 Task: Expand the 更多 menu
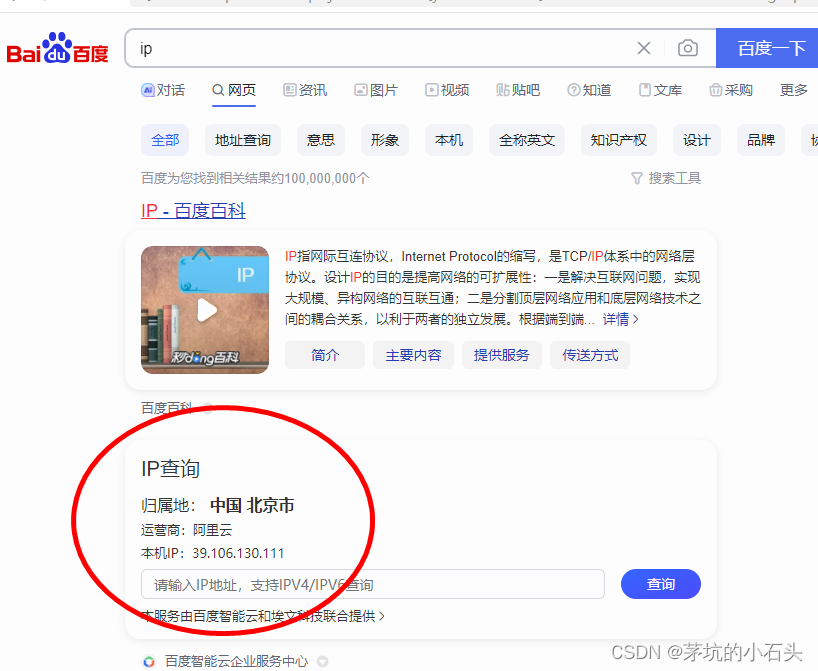coord(793,90)
